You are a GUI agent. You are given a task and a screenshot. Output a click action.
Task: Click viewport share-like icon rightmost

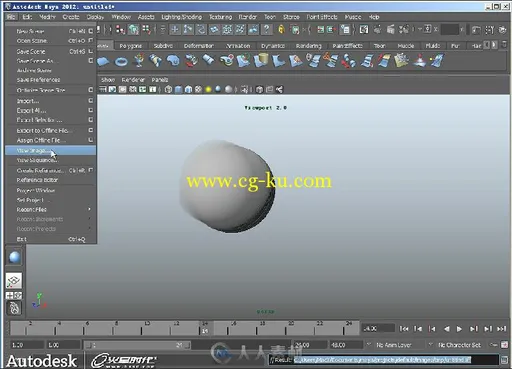coord(279,89)
